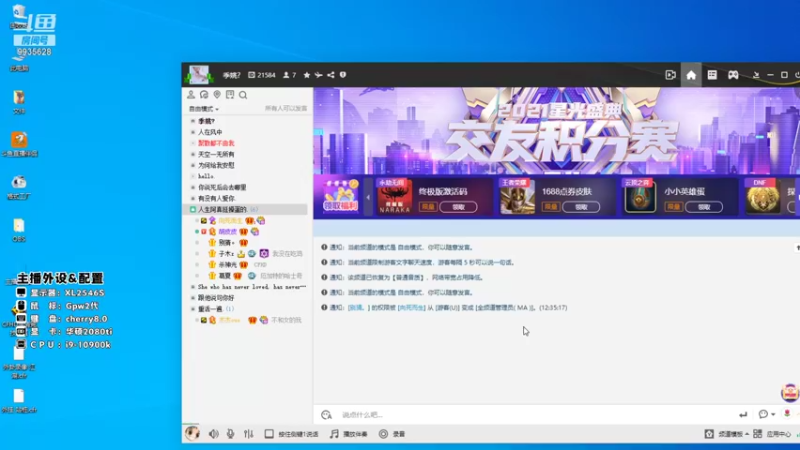
Task: Expand the 天空一无所有 channel
Action: [x=216, y=154]
